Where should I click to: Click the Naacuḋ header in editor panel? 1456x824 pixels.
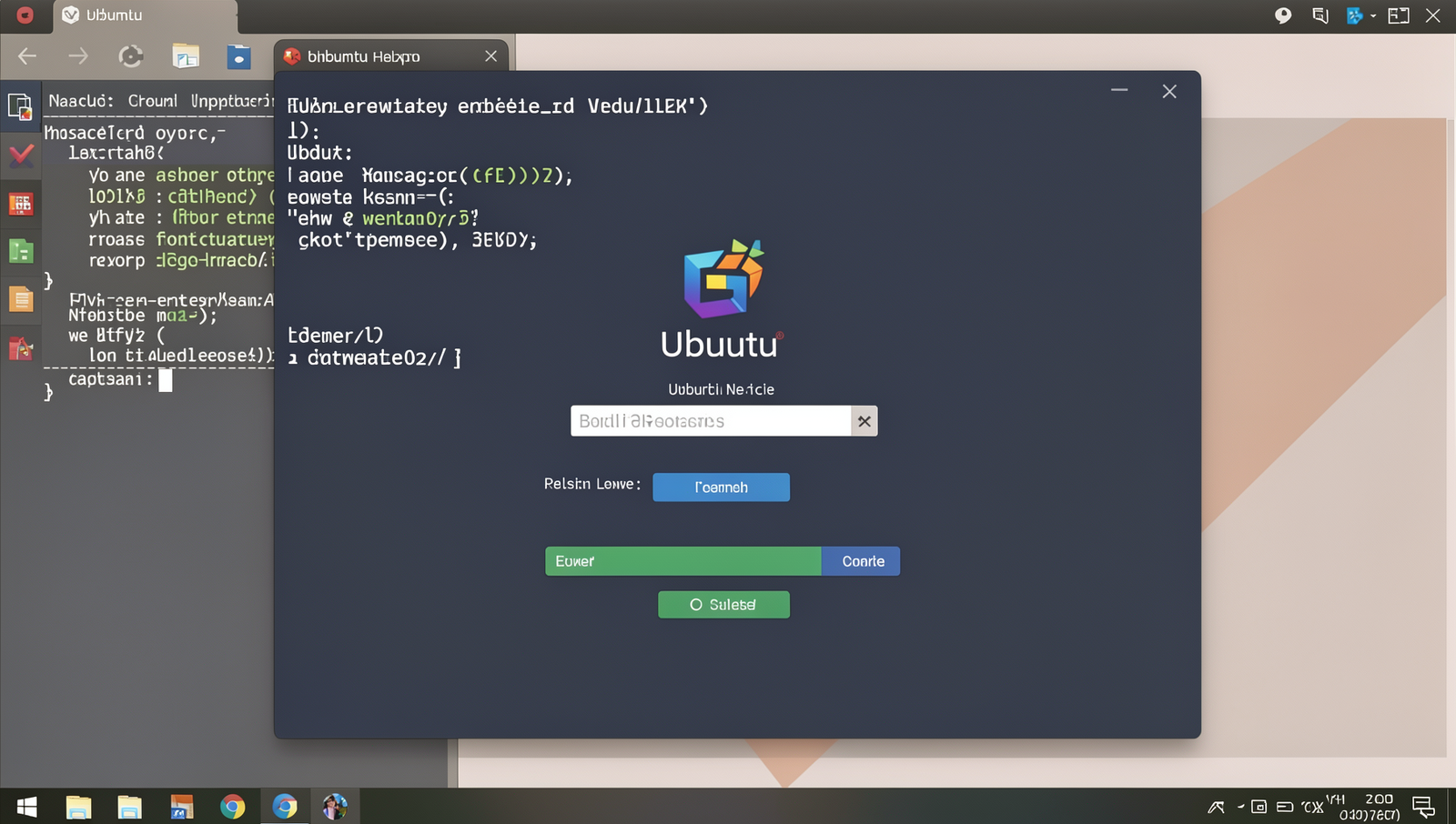tap(81, 101)
